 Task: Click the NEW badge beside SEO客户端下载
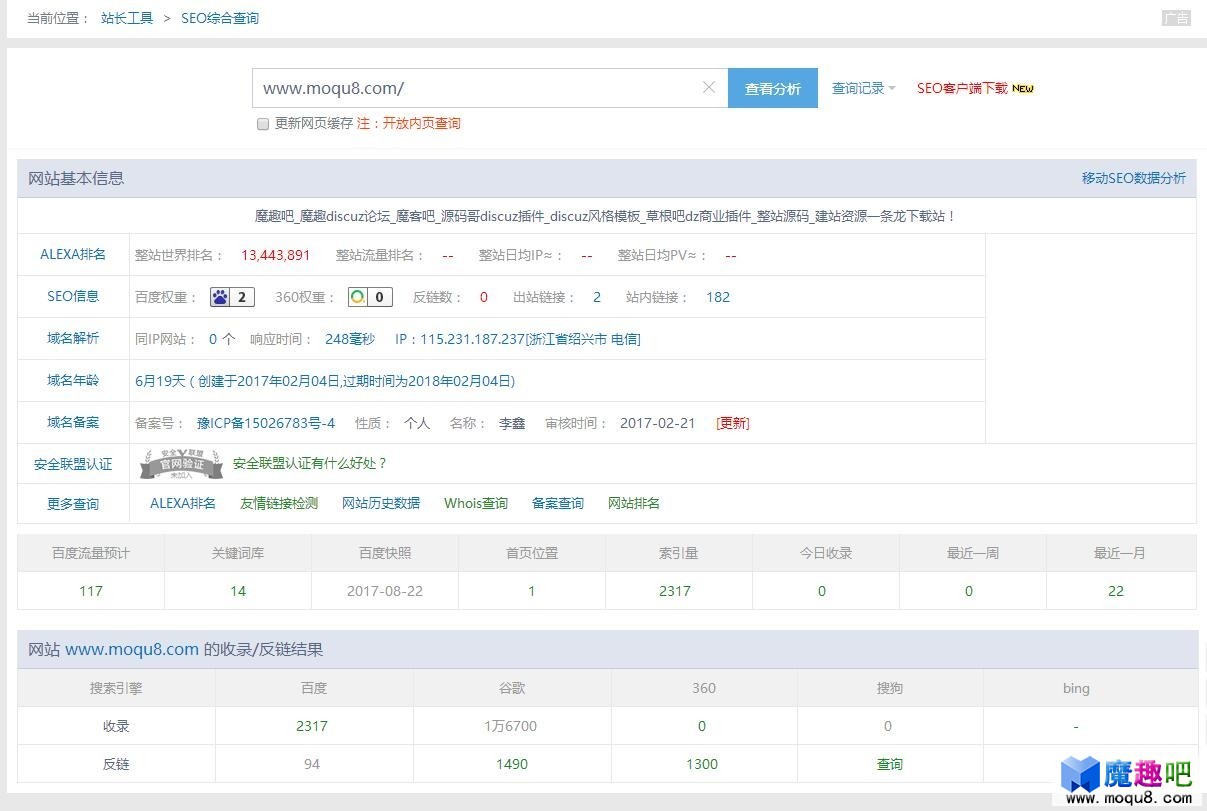click(x=1023, y=88)
